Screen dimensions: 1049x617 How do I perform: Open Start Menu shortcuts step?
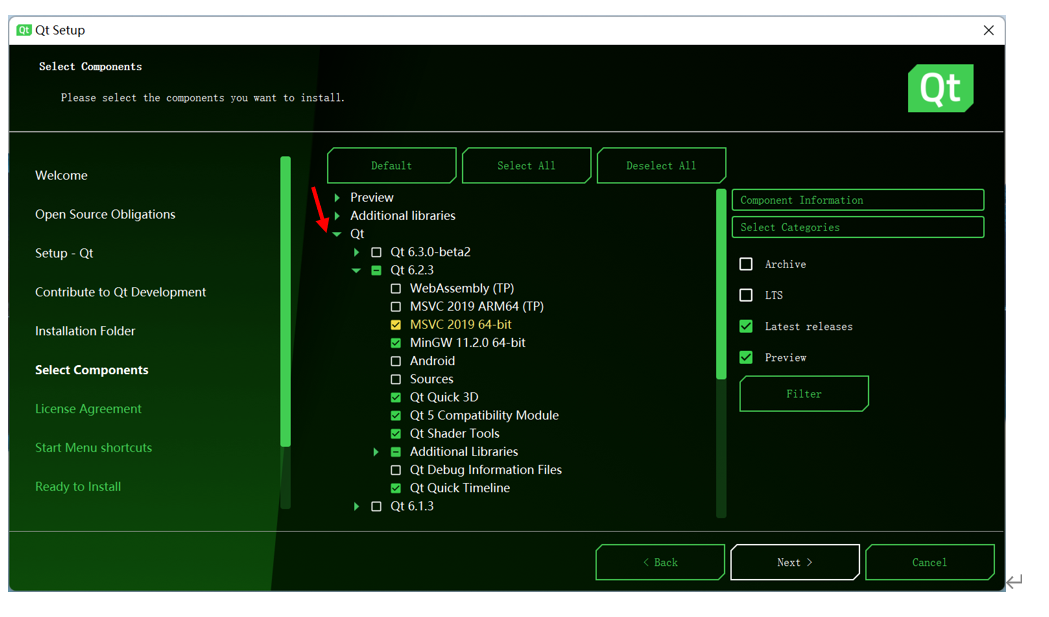click(x=94, y=448)
